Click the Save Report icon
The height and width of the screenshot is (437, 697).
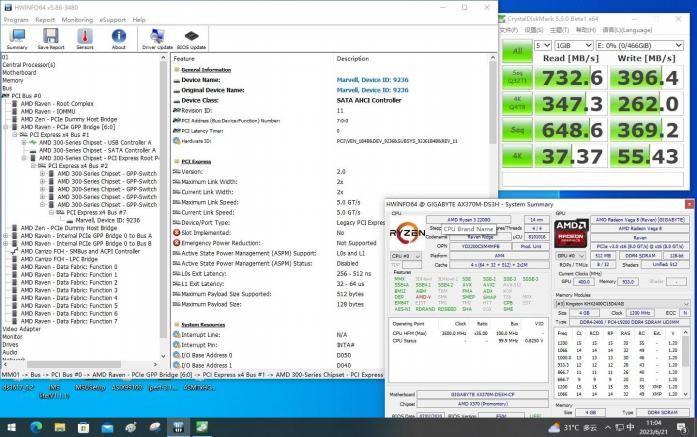point(51,38)
